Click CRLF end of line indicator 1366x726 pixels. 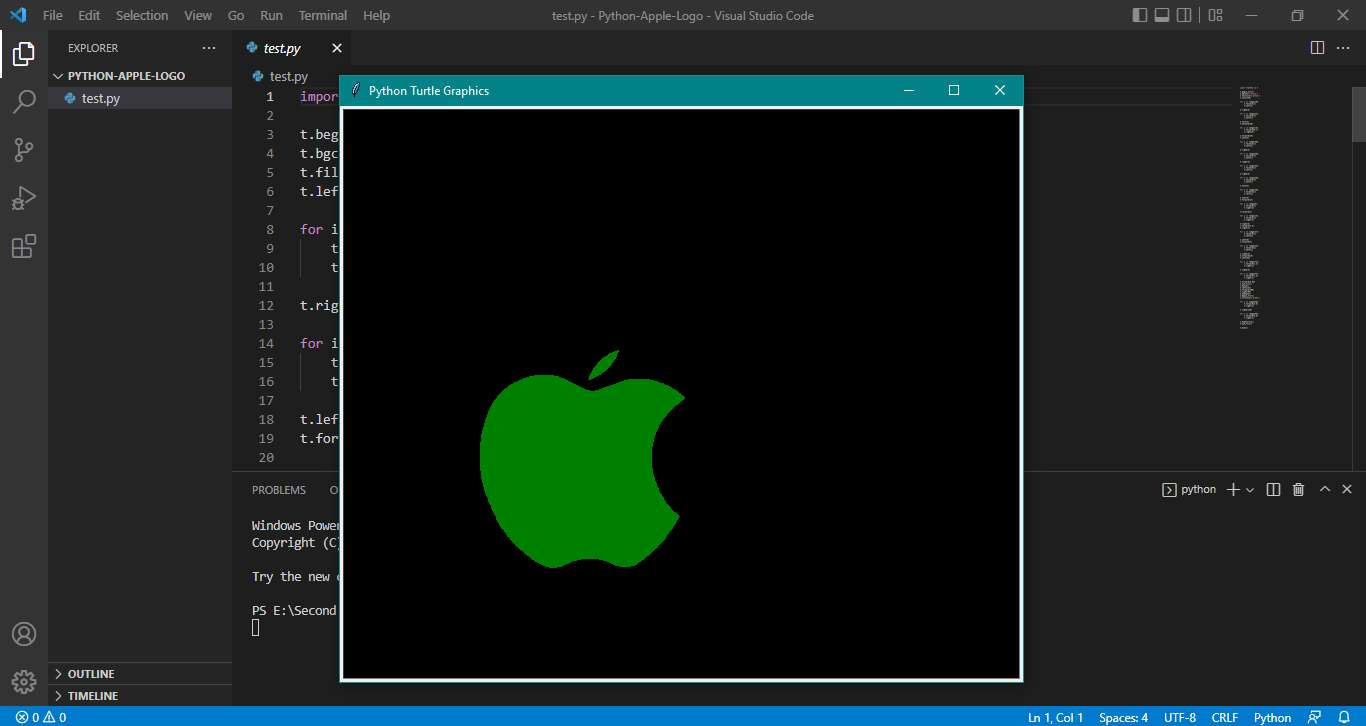(x=1225, y=717)
